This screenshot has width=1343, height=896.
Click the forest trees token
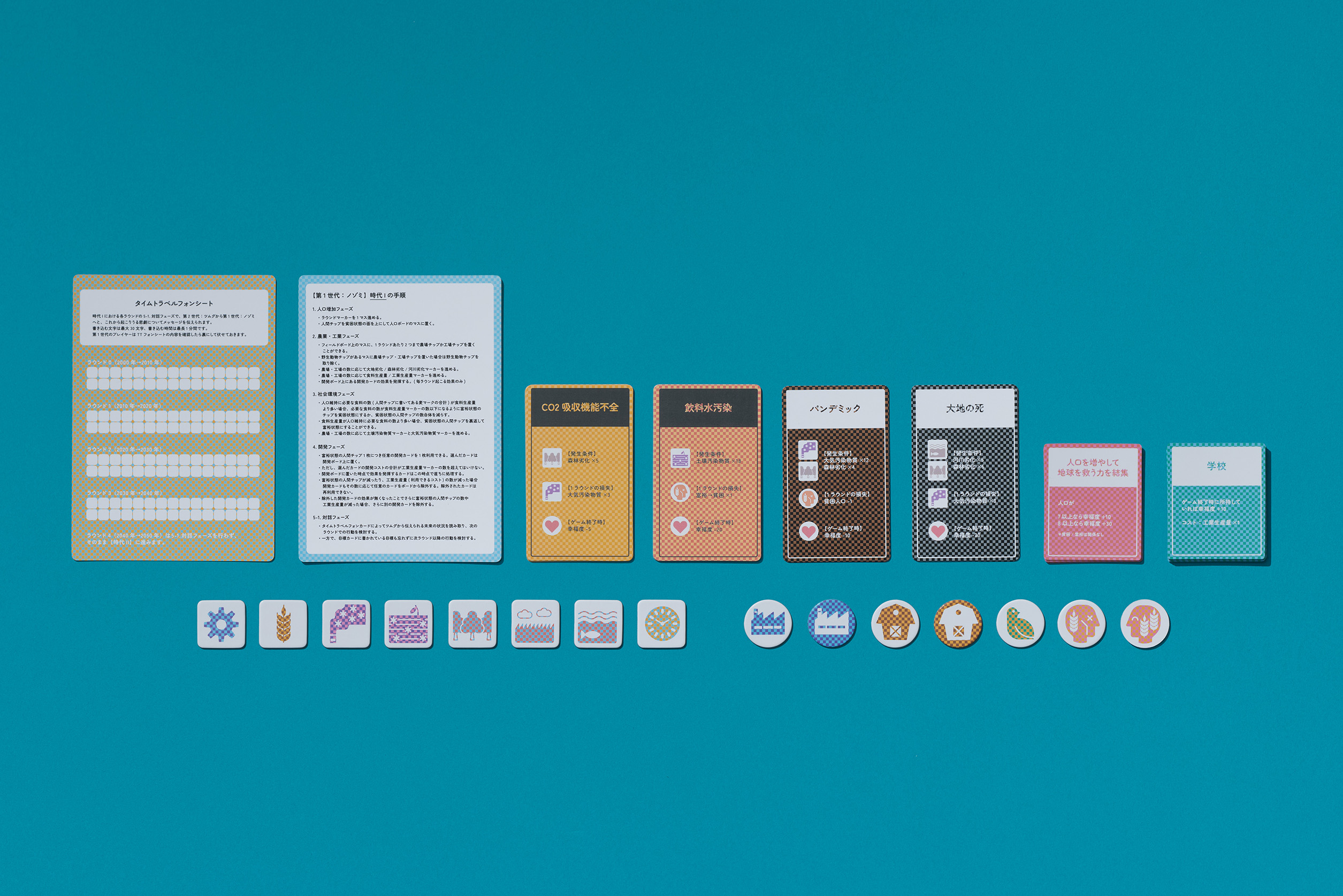[472, 624]
